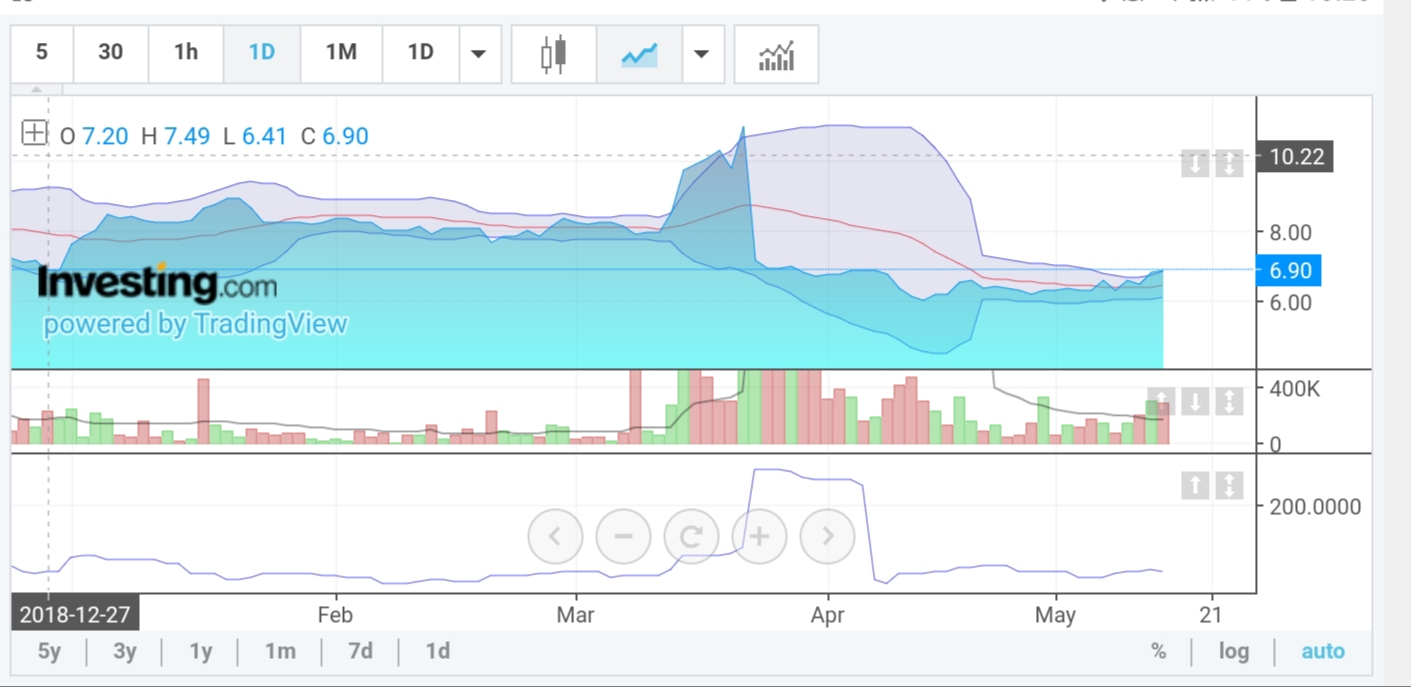Select the candlestick chart type icon

point(553,54)
